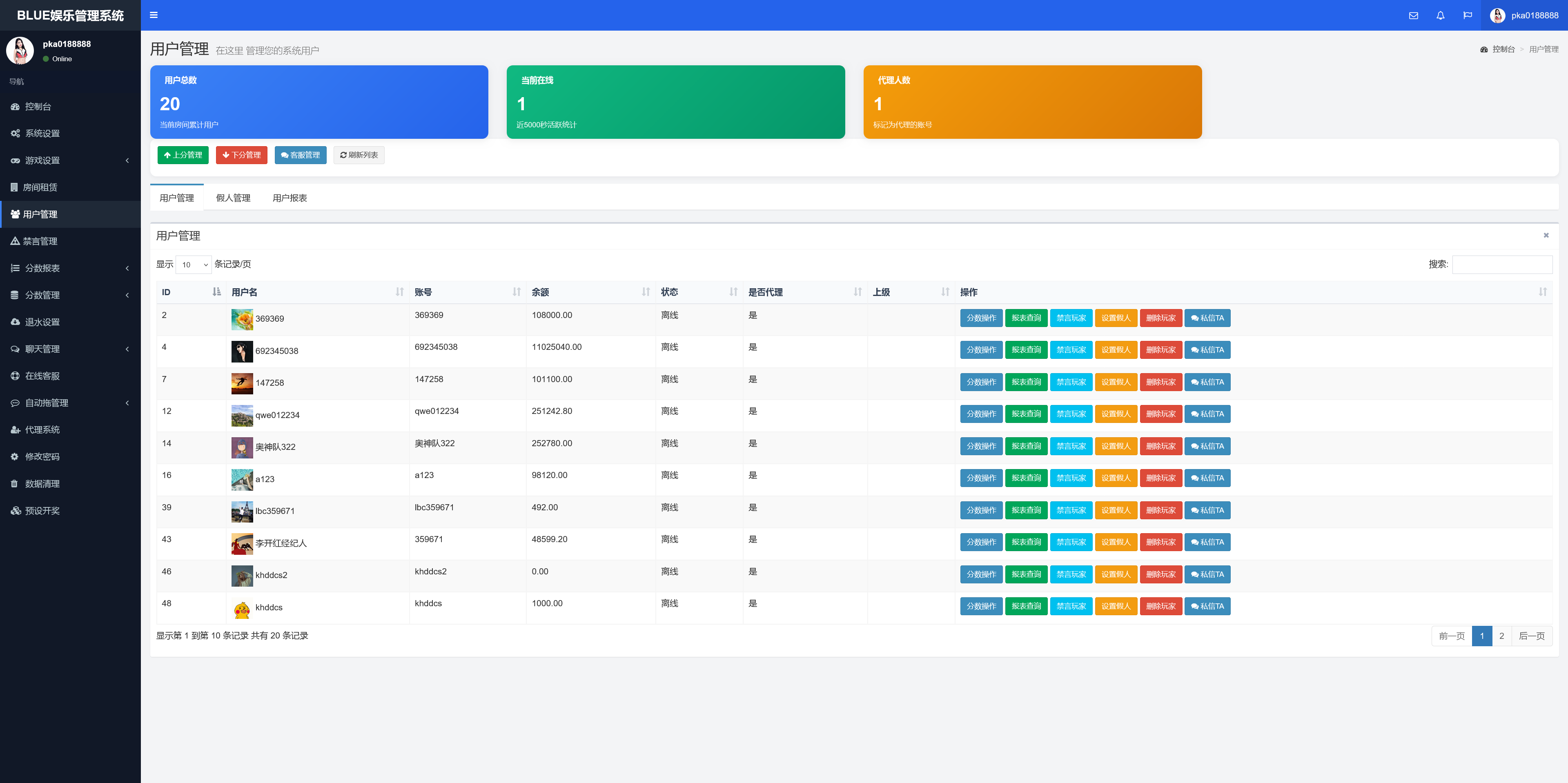Click the flag icon in top bar
The height and width of the screenshot is (783, 1568).
pyautogui.click(x=1468, y=15)
